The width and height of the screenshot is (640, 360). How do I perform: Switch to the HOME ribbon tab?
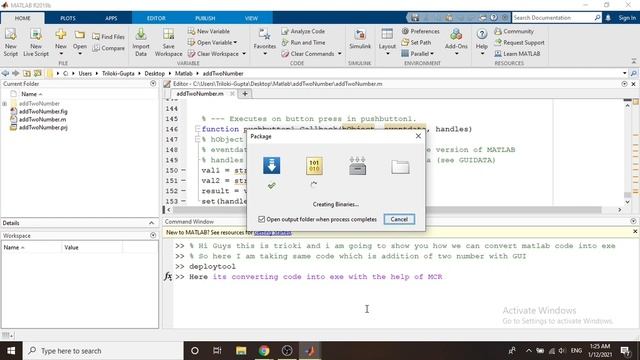click(x=22, y=18)
